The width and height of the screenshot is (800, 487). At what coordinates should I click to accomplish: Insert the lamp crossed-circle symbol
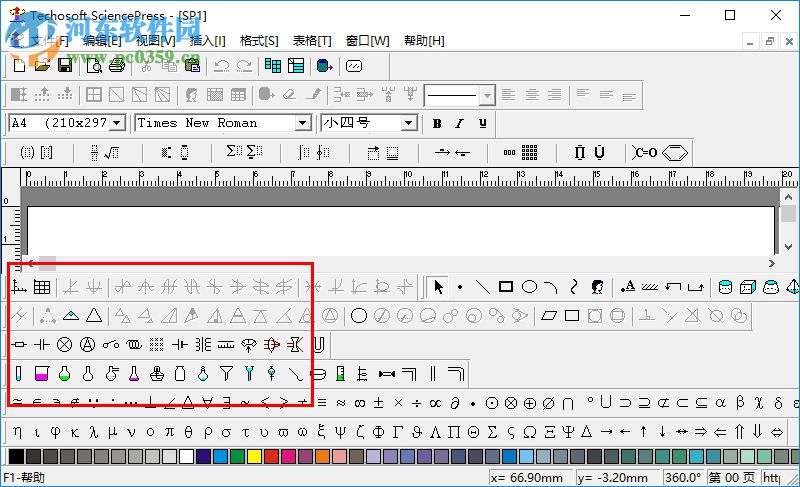(x=64, y=345)
